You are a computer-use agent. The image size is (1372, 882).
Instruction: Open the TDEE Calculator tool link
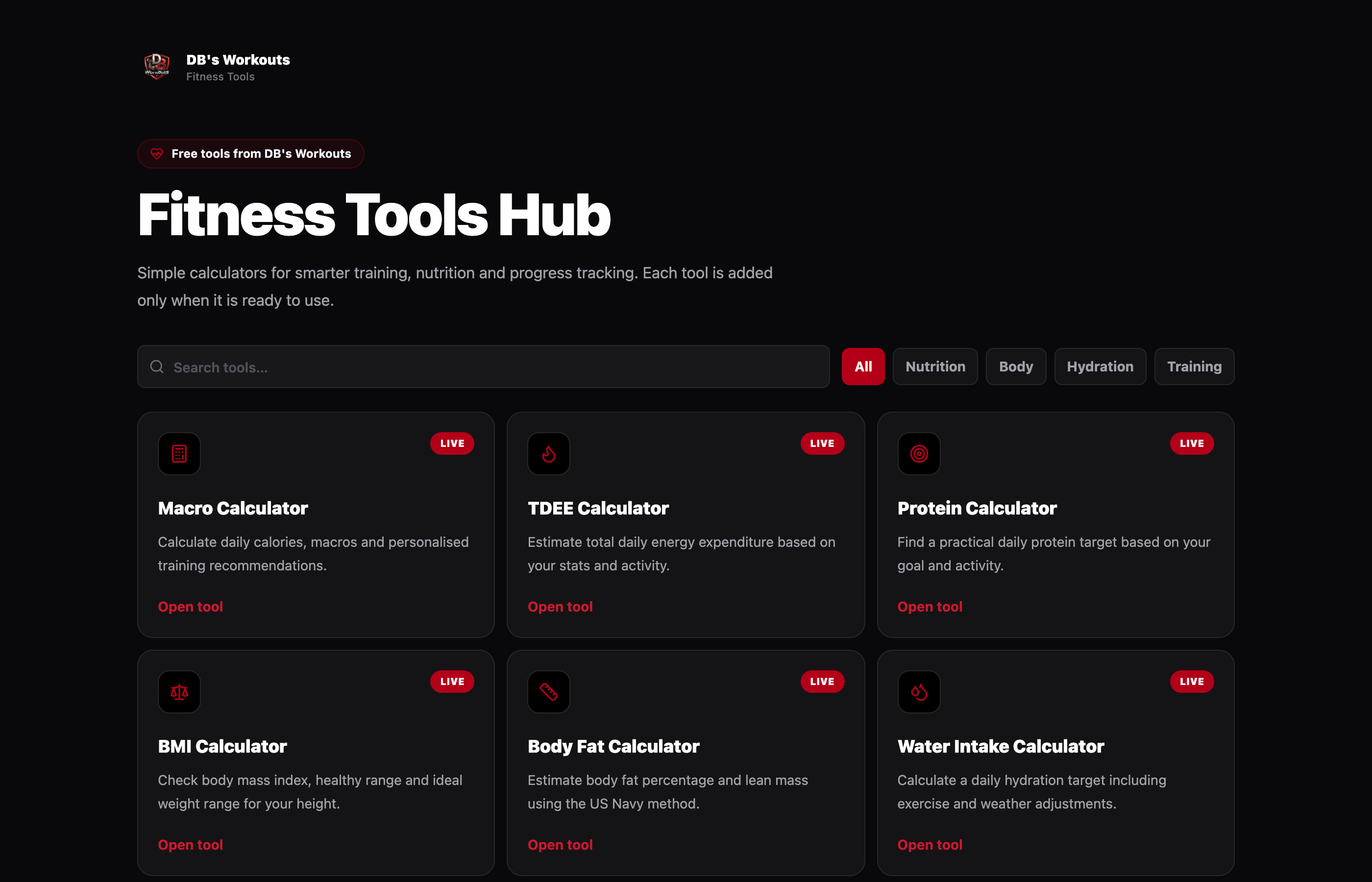click(560, 607)
